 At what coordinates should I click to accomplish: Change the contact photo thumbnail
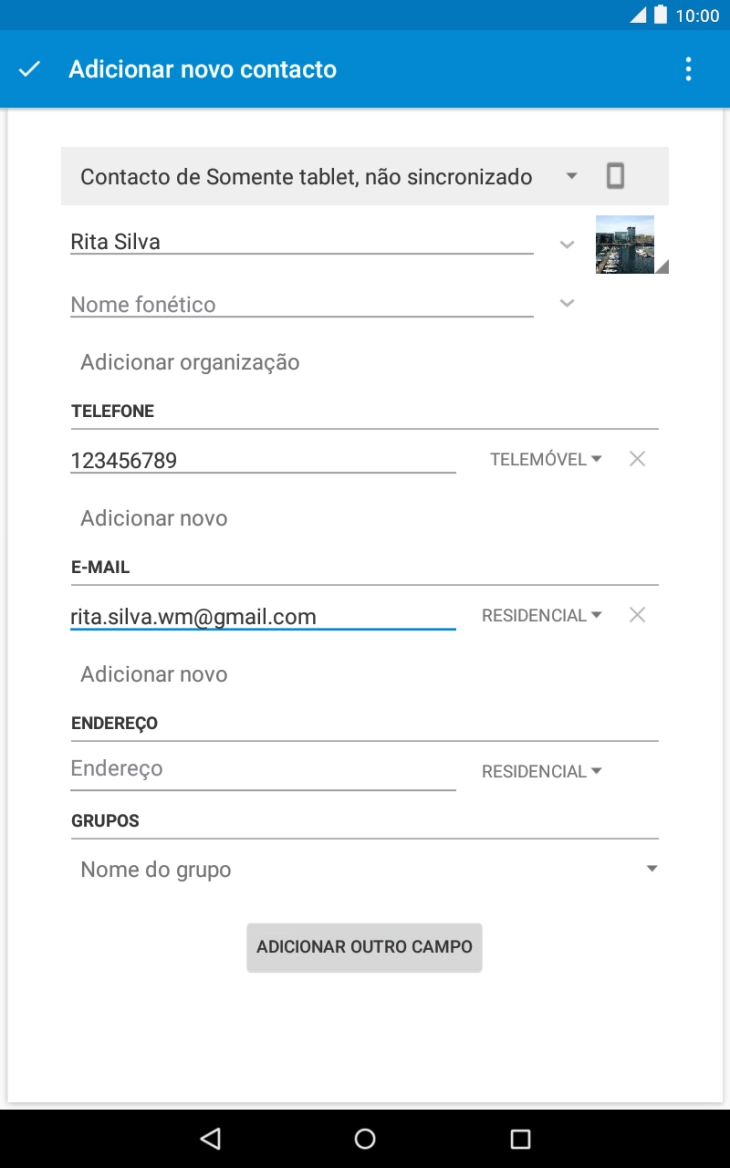[632, 244]
